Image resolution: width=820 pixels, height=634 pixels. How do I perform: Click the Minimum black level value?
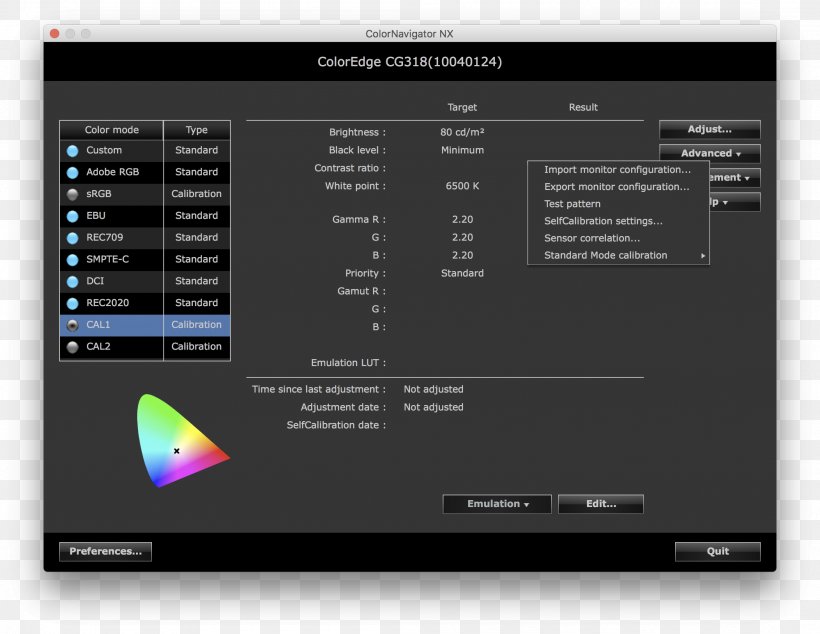pos(462,150)
